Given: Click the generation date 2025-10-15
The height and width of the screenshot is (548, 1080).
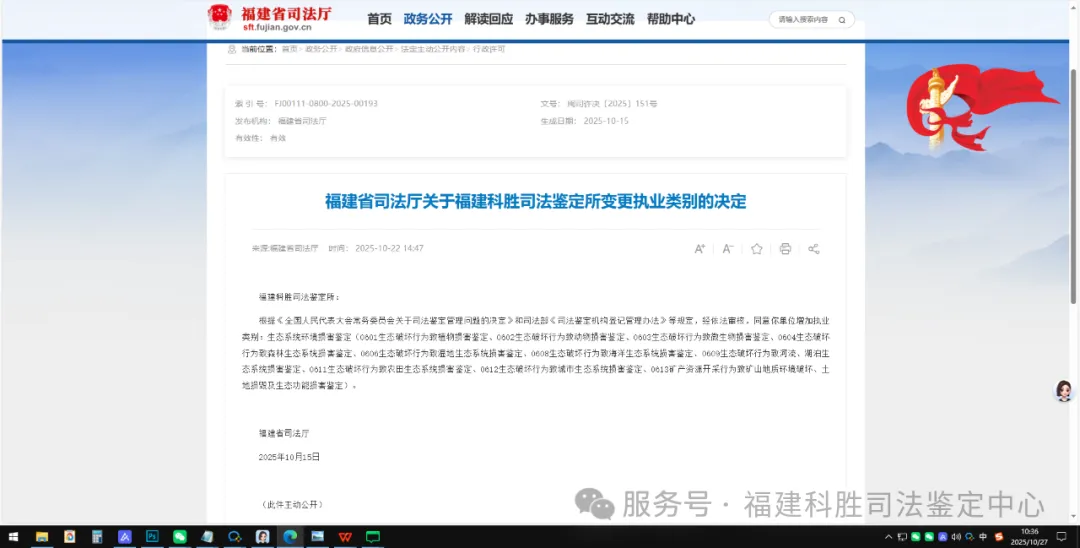Looking at the screenshot, I should (606, 121).
